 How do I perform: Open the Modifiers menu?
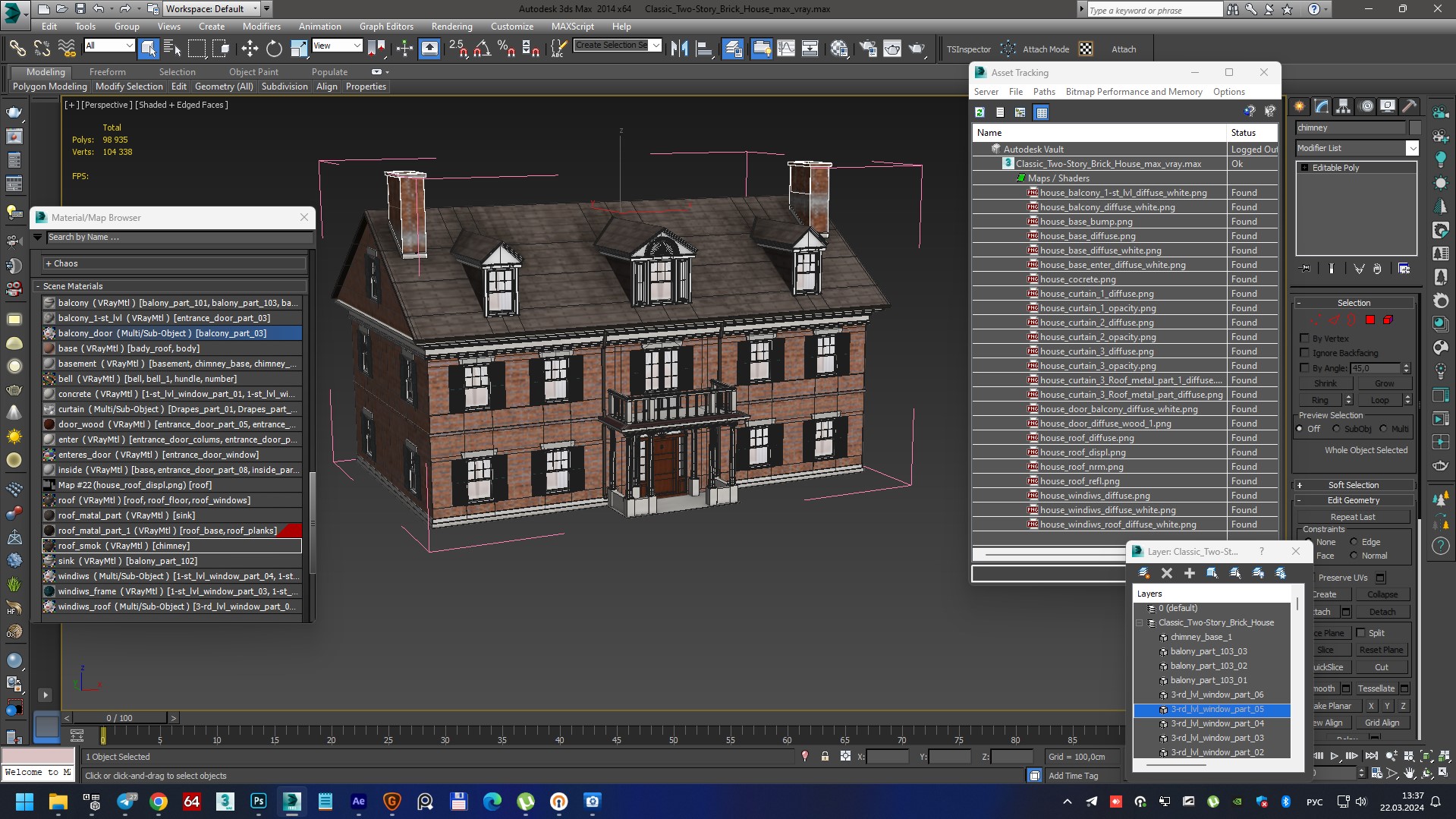[x=262, y=26]
